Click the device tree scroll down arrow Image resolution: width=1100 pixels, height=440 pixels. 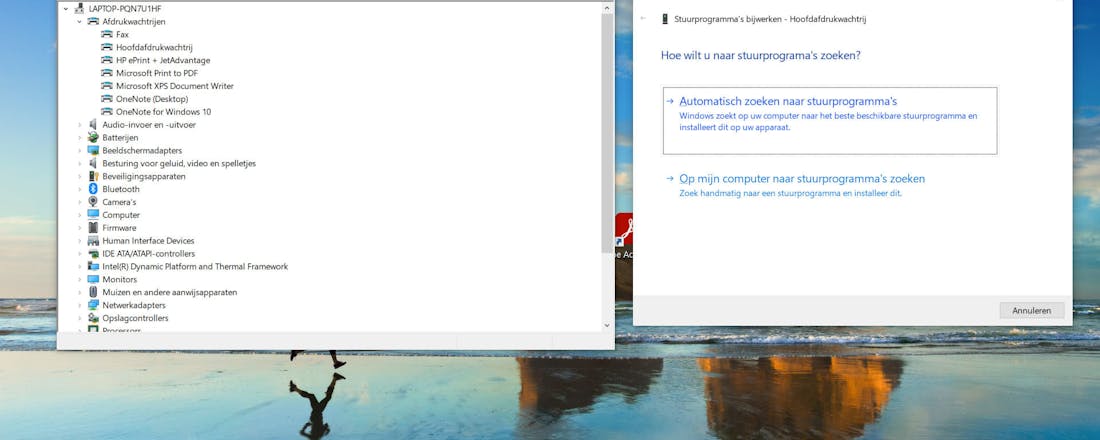point(608,325)
